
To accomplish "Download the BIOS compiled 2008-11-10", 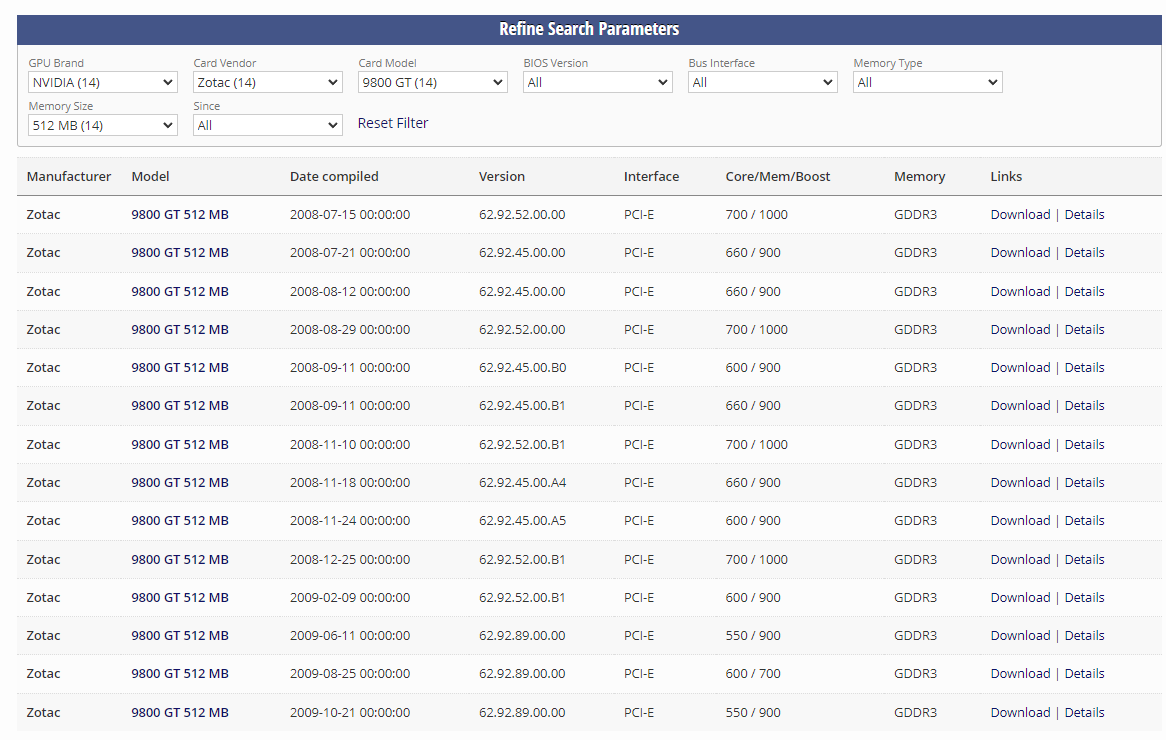I will 1020,445.
